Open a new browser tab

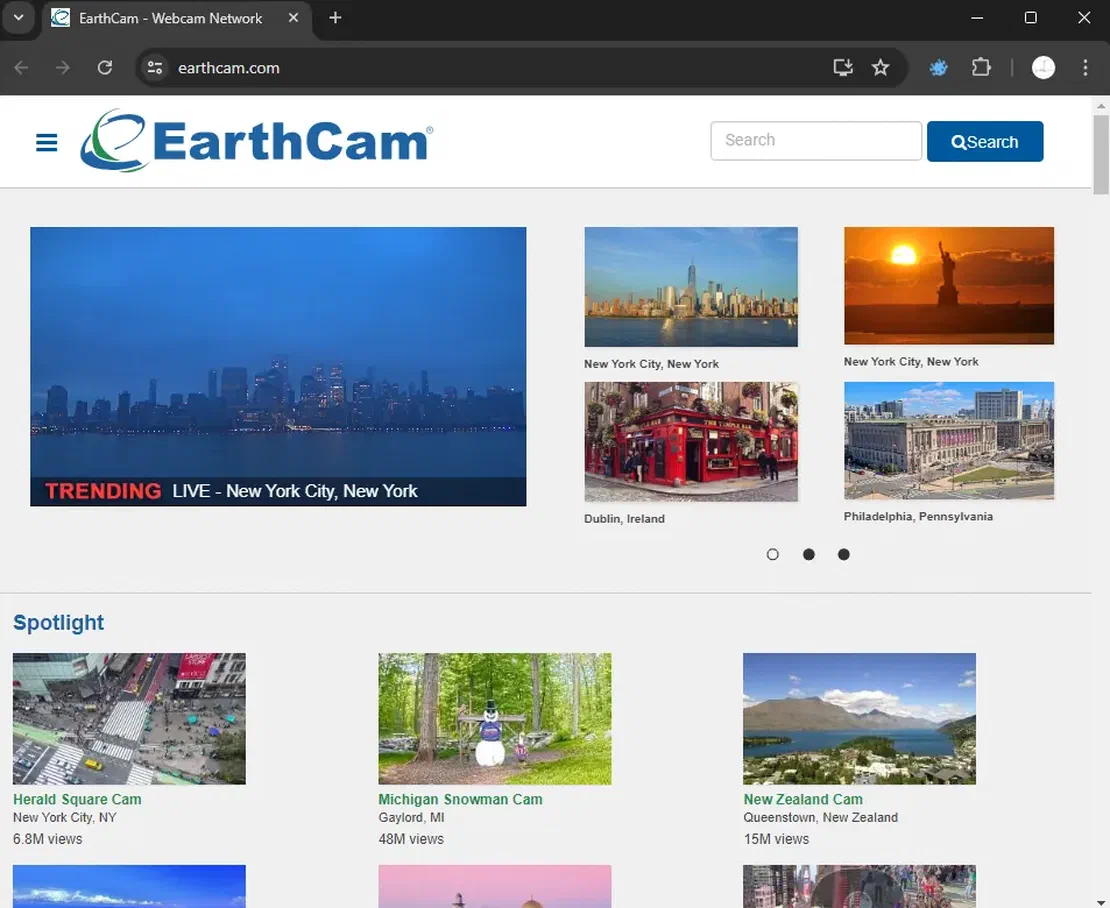click(335, 17)
